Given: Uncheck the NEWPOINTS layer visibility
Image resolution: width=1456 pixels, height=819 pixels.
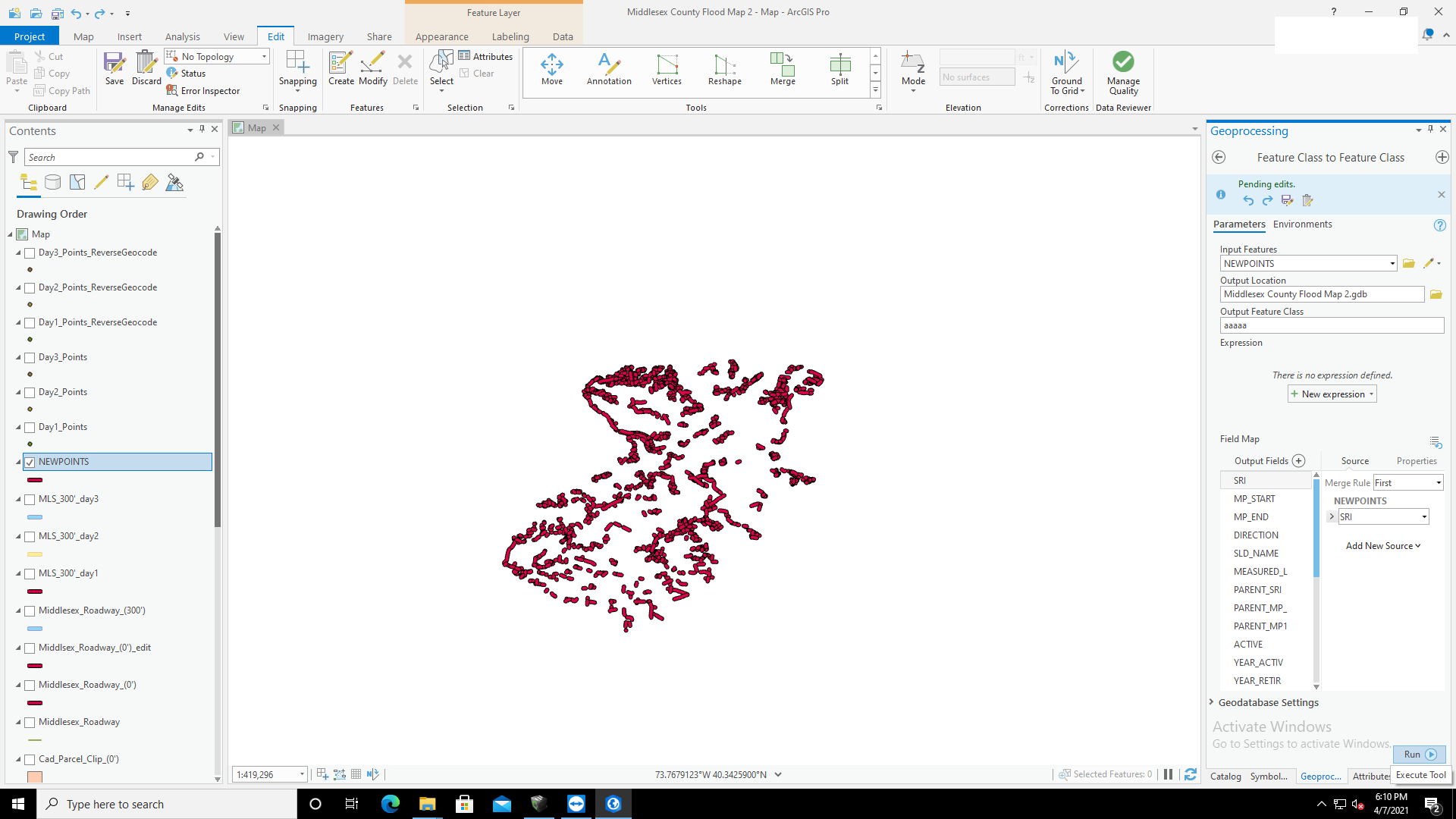Looking at the screenshot, I should 30,462.
